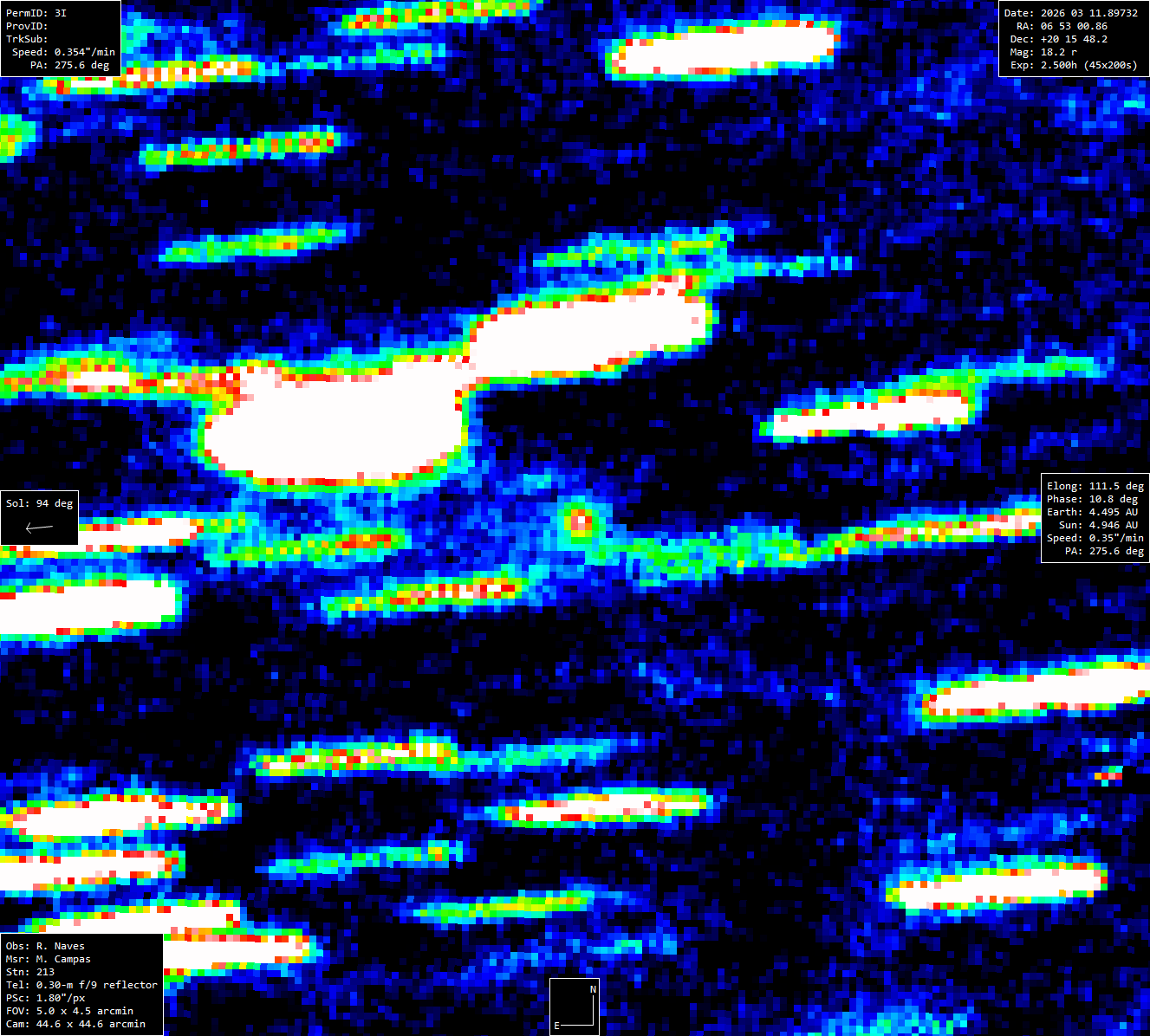Click the E label on the compass
Screen dimensions: 1150x1036
coord(556,1026)
